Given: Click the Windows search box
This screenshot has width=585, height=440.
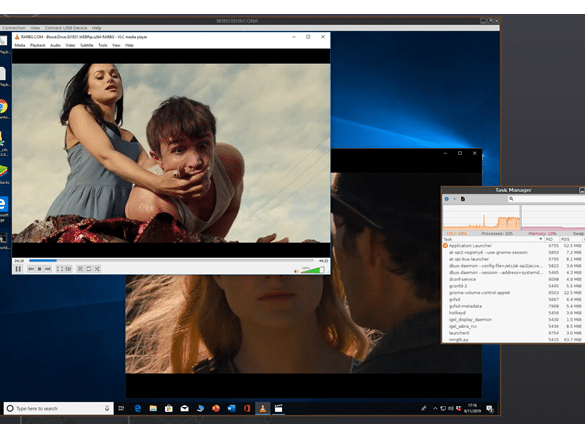Looking at the screenshot, I should tap(58, 408).
